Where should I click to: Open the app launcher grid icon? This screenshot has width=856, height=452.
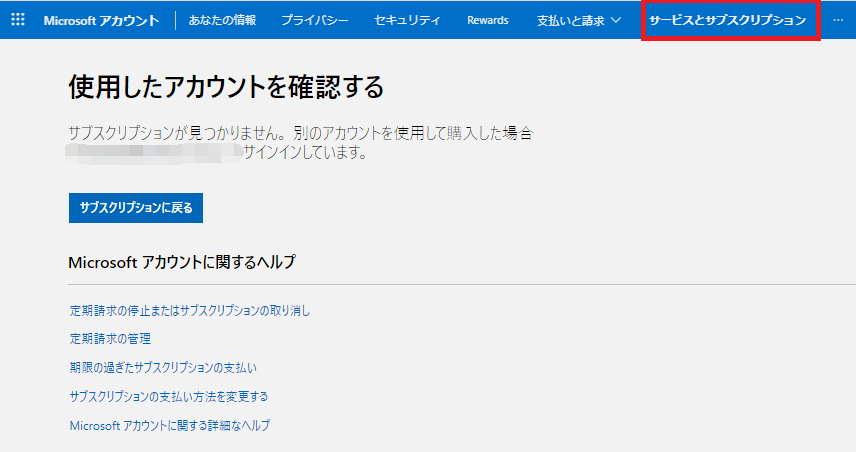[x=18, y=20]
